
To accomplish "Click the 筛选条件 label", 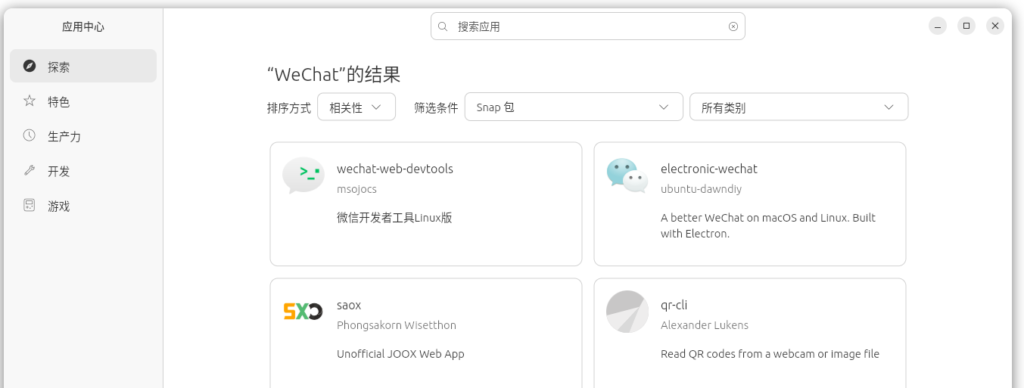I will (436, 108).
